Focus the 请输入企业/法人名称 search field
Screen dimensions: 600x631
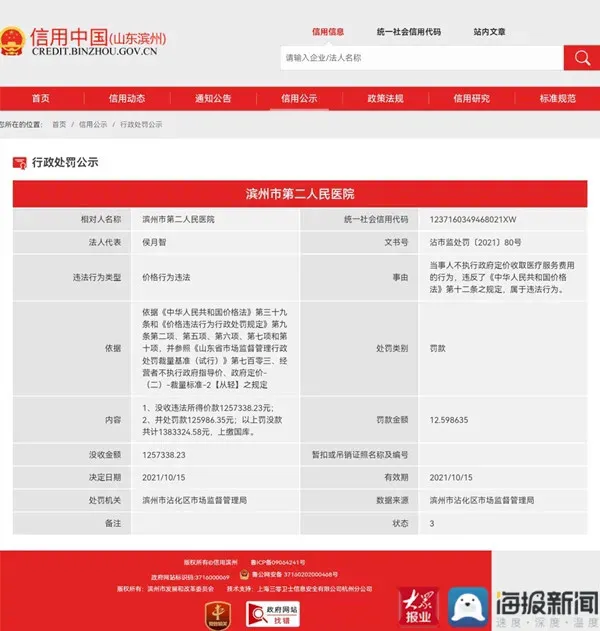click(x=422, y=58)
